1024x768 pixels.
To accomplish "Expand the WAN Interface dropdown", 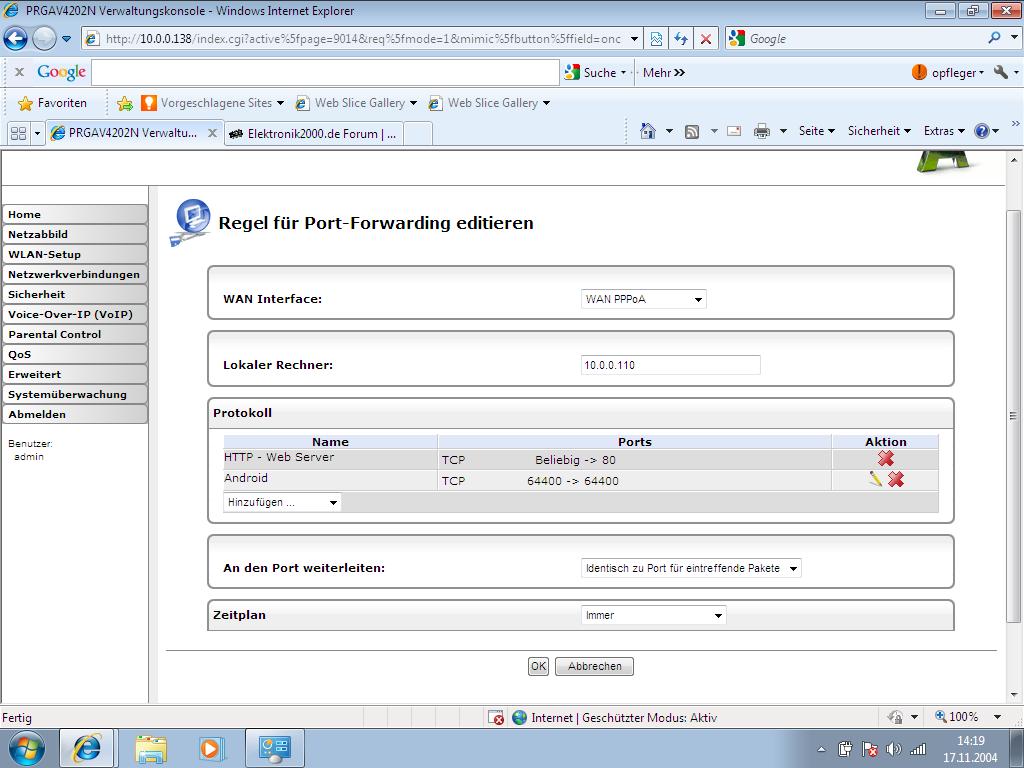I will pos(644,299).
